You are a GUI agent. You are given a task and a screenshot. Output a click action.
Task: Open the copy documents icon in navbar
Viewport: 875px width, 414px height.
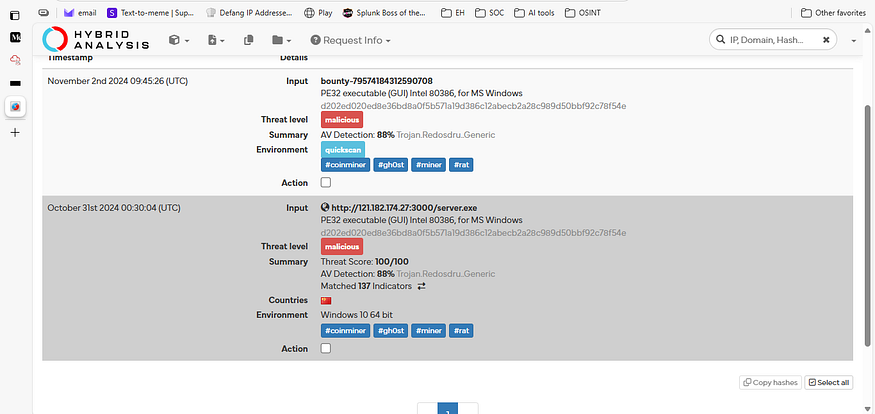[249, 40]
